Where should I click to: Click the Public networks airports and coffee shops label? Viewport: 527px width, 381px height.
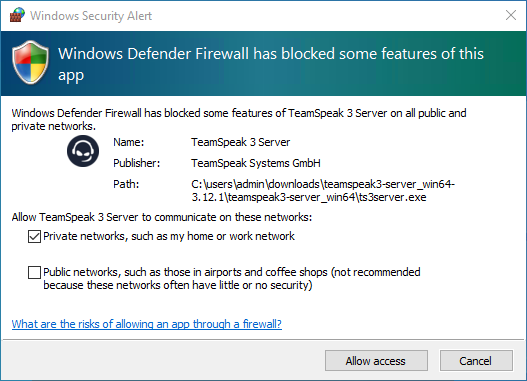[232, 279]
